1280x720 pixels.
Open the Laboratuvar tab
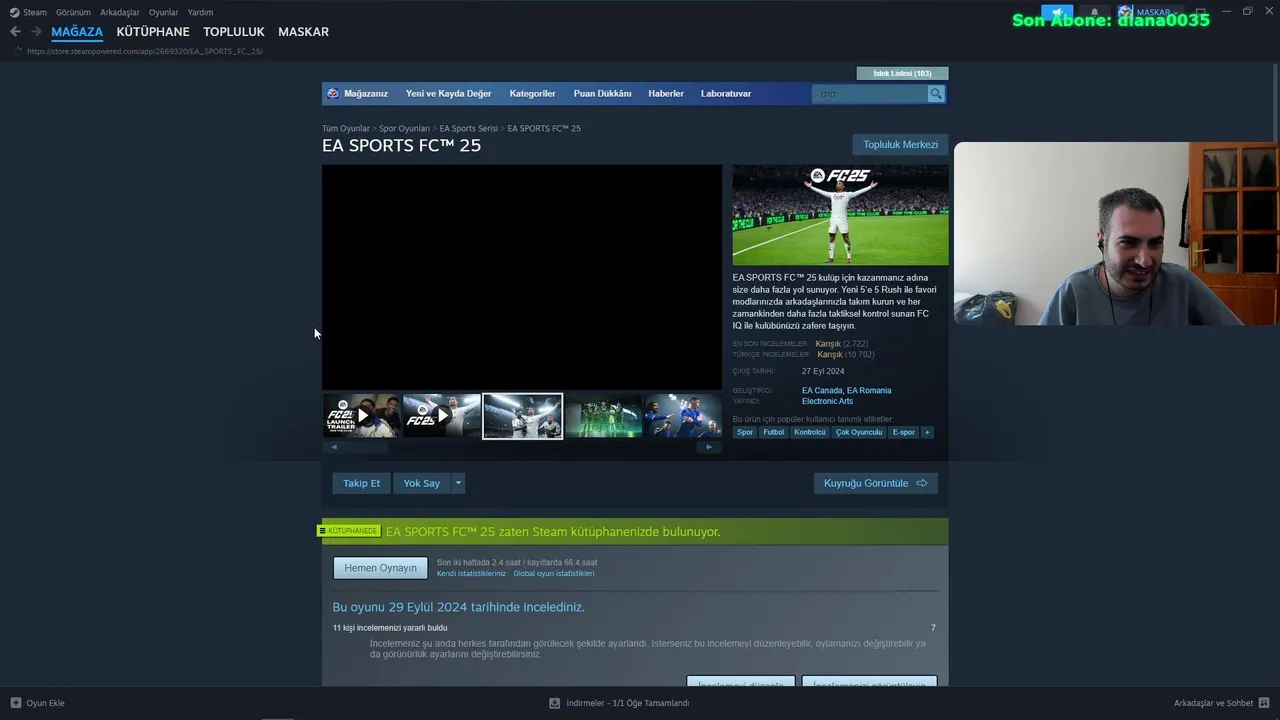[726, 94]
